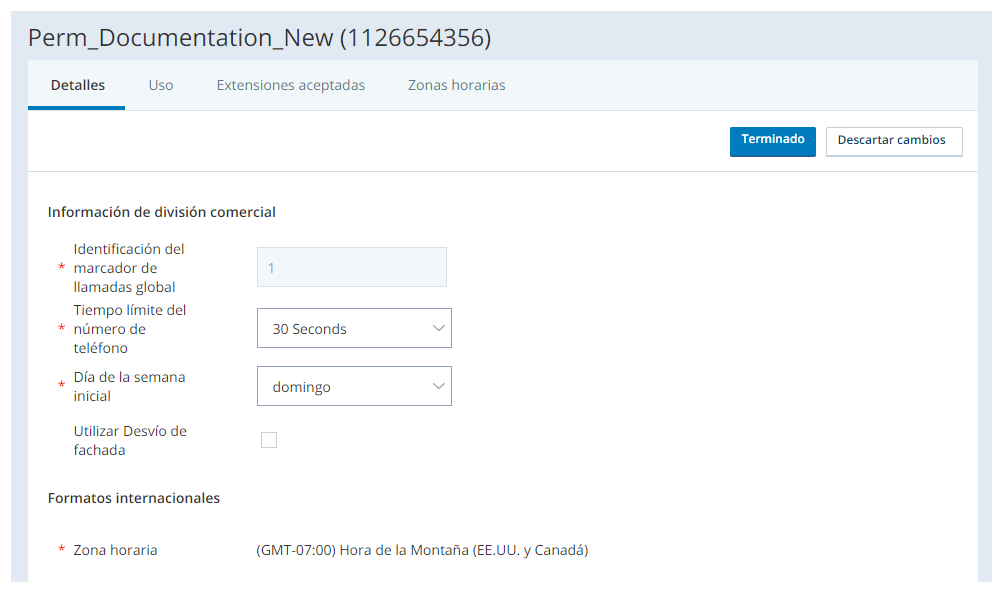Click the Zona horaria label
The height and width of the screenshot is (594, 999).
pyautogui.click(x=115, y=550)
